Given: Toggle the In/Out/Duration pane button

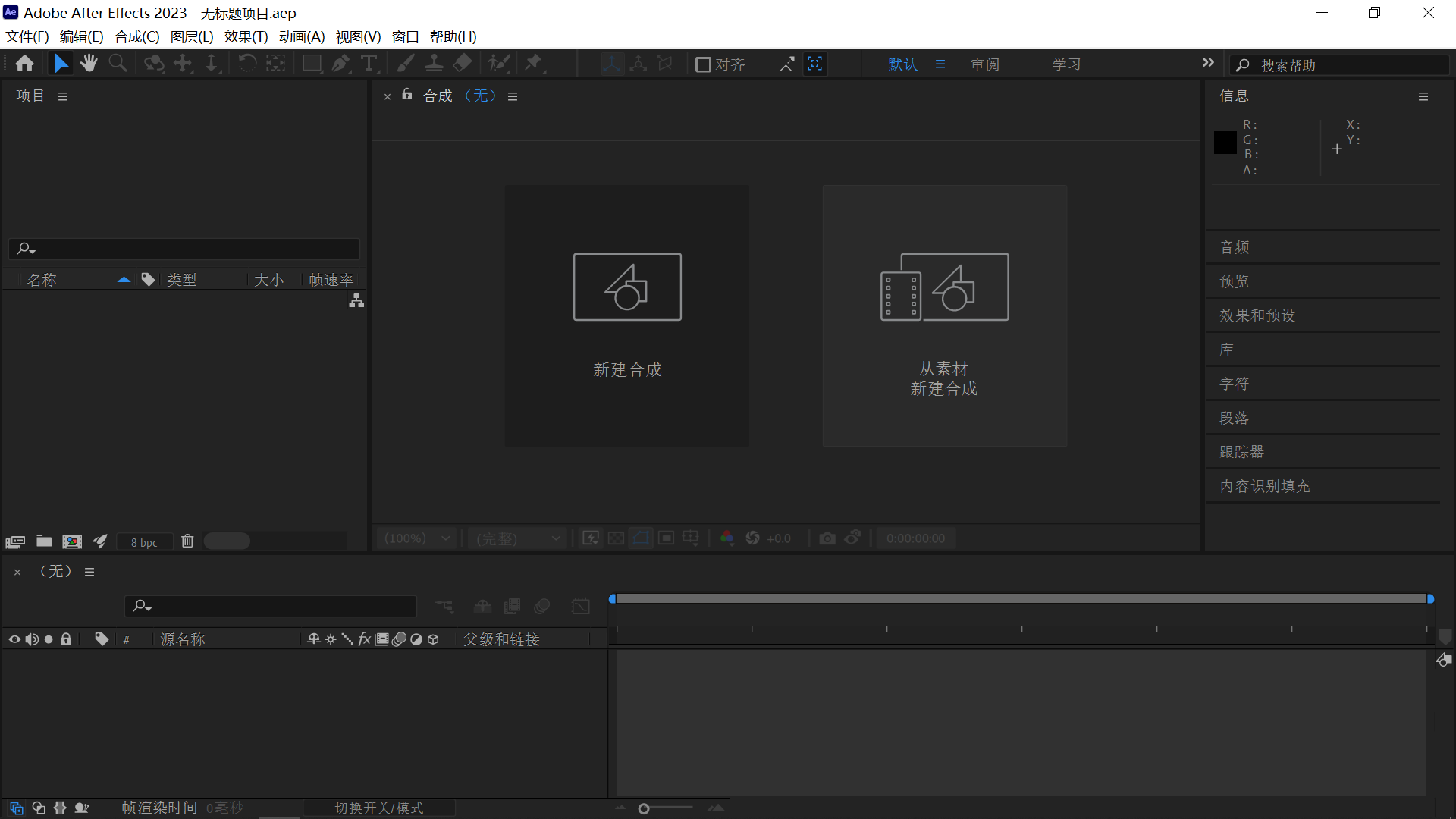Looking at the screenshot, I should (60, 808).
